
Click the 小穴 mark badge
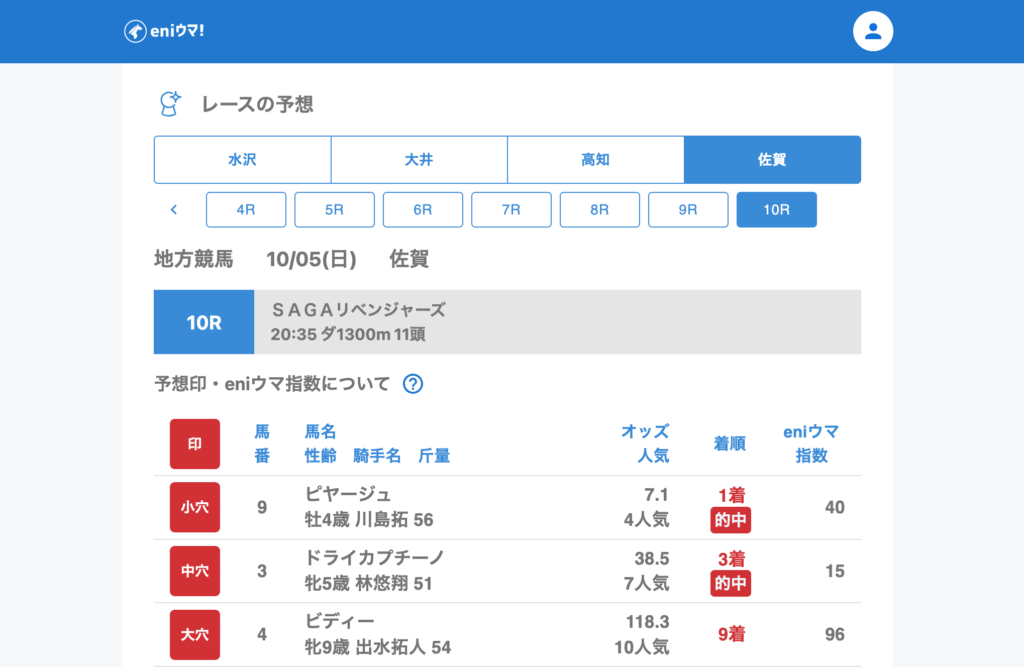tap(195, 507)
